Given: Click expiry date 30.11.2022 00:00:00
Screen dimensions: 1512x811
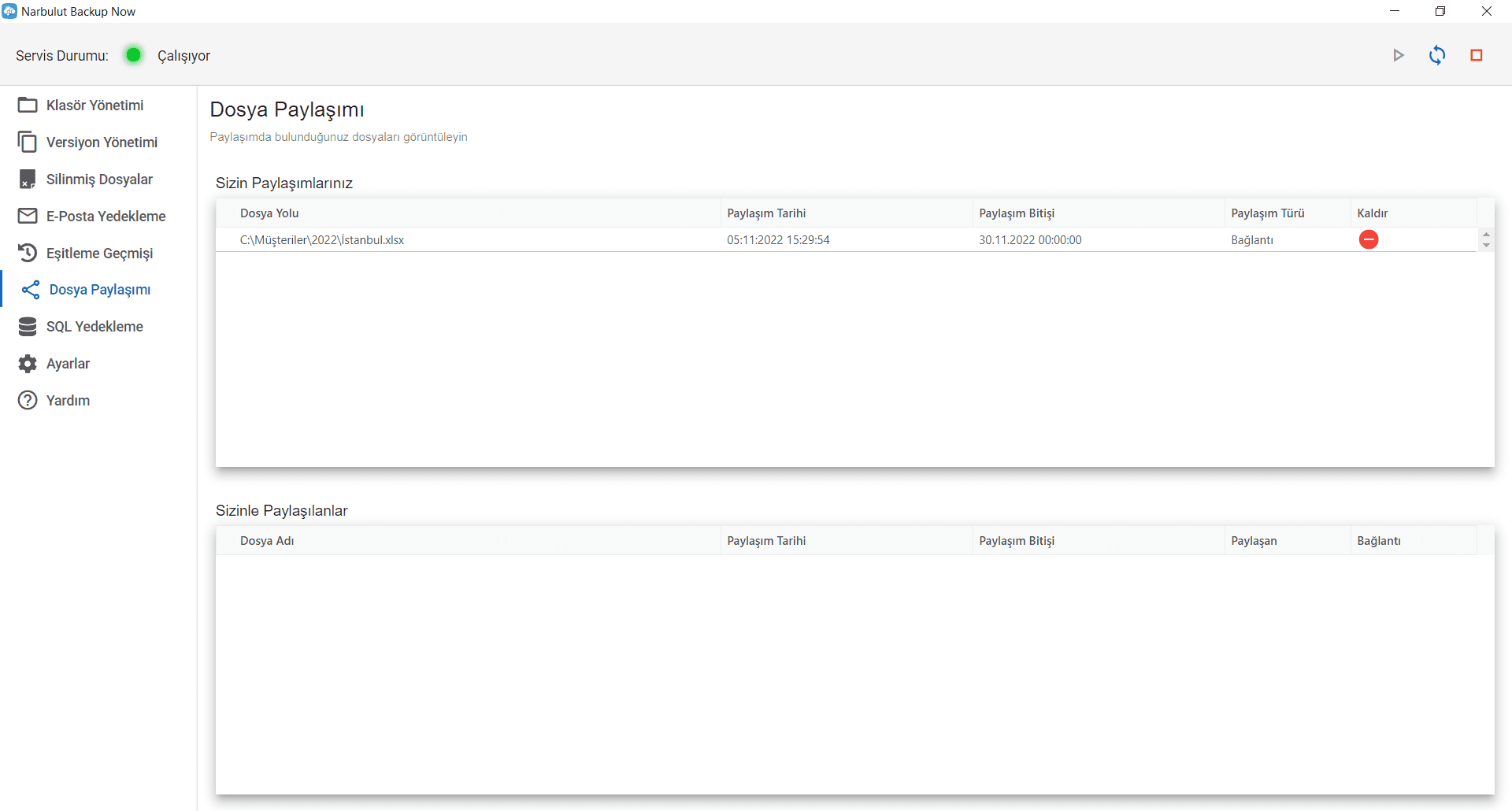Looking at the screenshot, I should (1030, 240).
